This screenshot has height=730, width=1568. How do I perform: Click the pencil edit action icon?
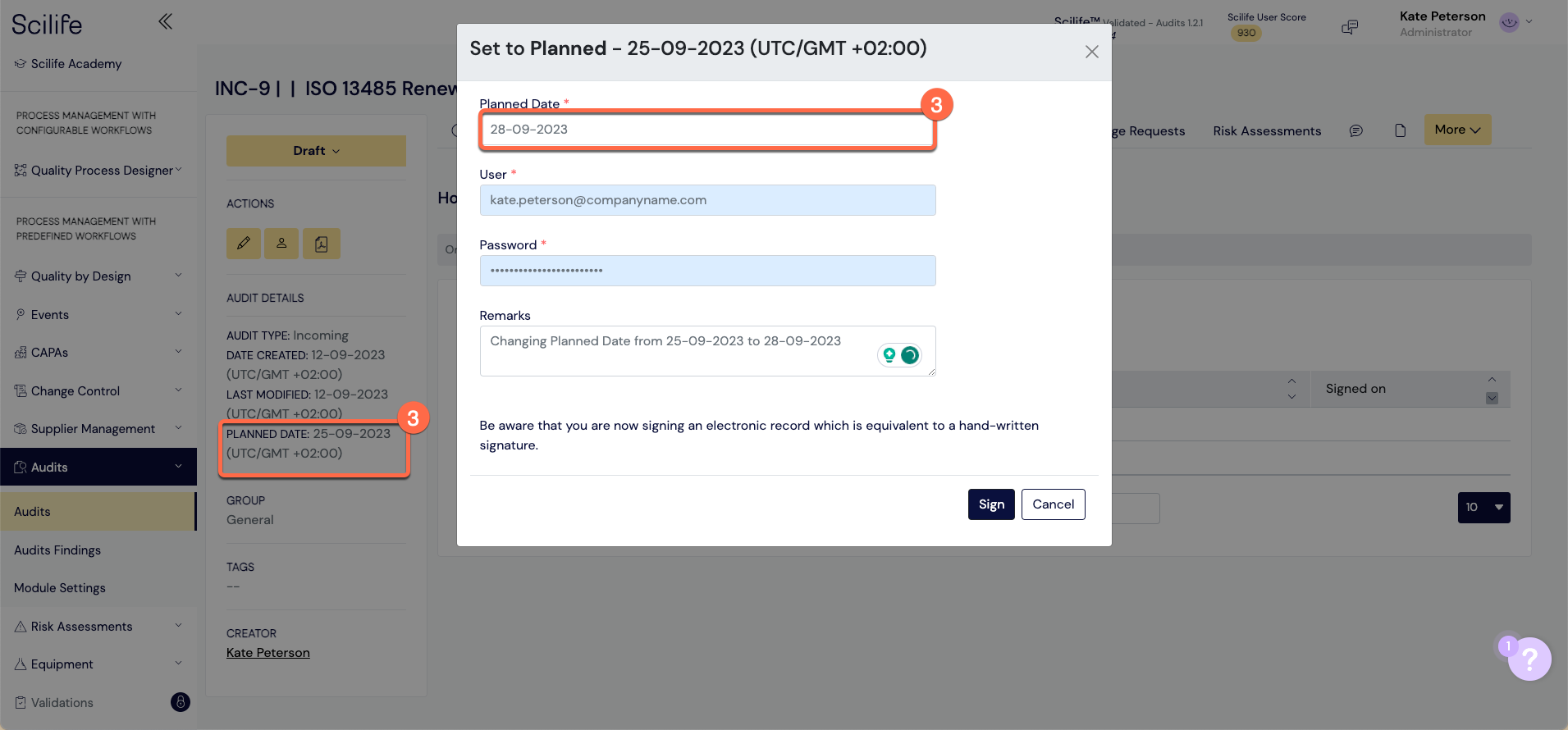click(x=244, y=244)
